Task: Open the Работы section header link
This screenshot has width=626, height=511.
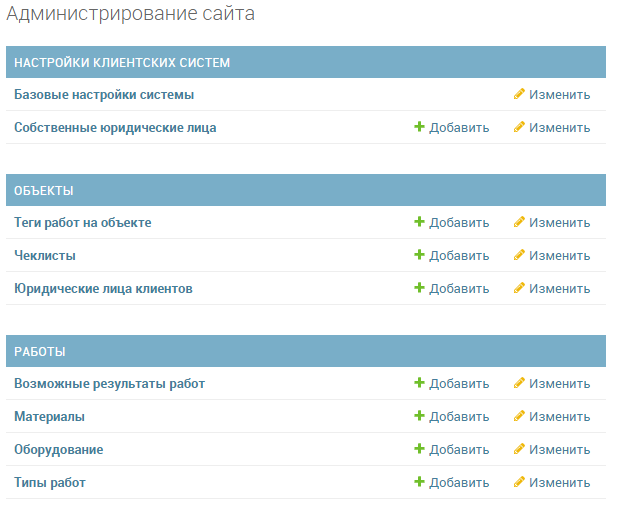Action: tap(40, 352)
